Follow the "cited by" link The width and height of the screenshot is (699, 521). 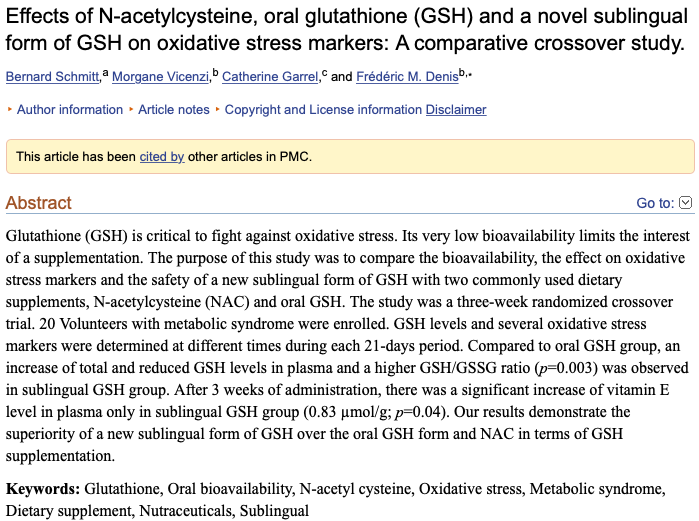pyautogui.click(x=162, y=157)
